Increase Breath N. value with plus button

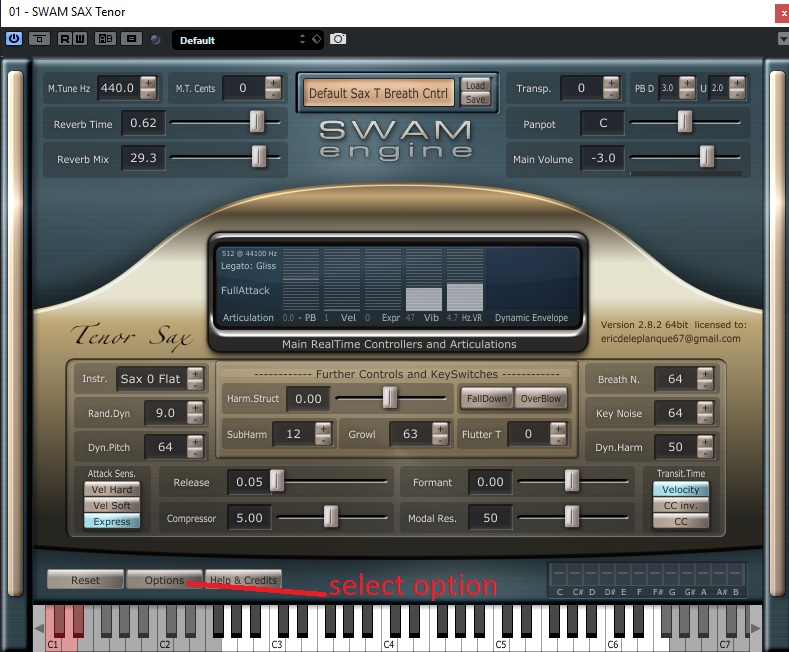coord(705,373)
